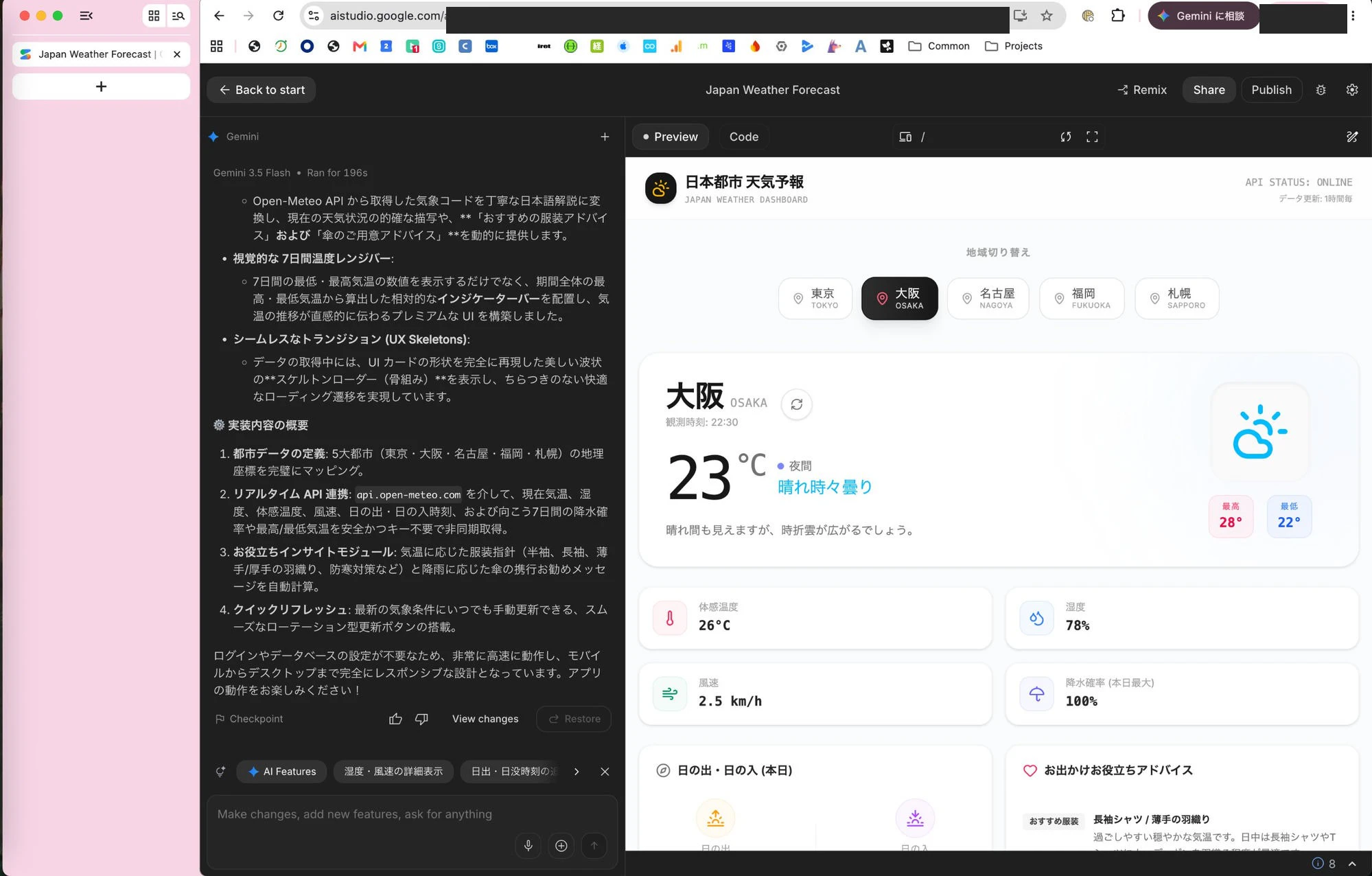Click the Back to start button
This screenshot has width=1372, height=876.
(261, 90)
